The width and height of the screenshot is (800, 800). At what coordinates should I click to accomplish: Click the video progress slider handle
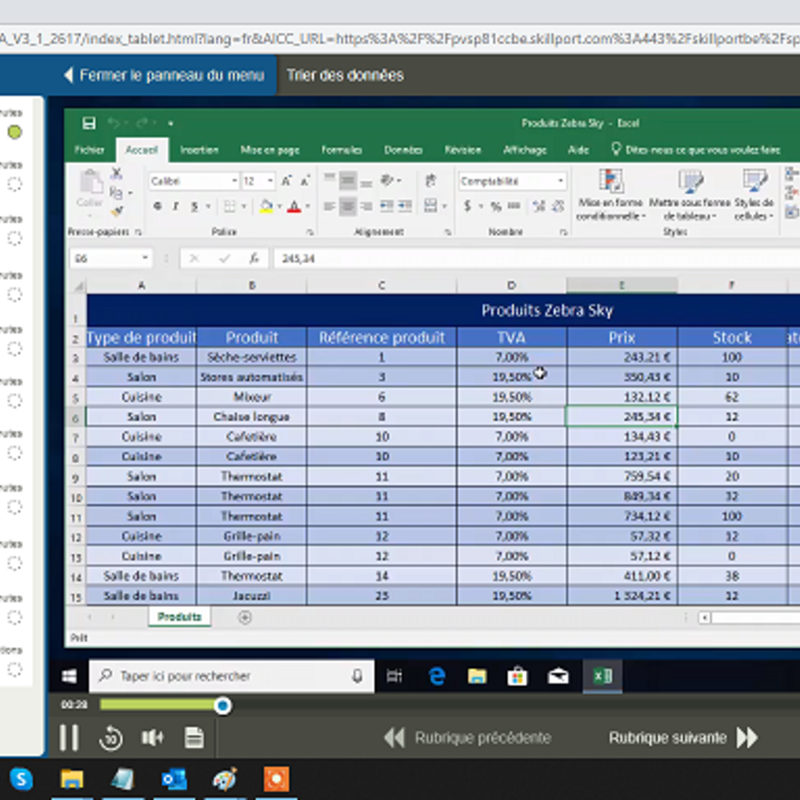coord(223,706)
